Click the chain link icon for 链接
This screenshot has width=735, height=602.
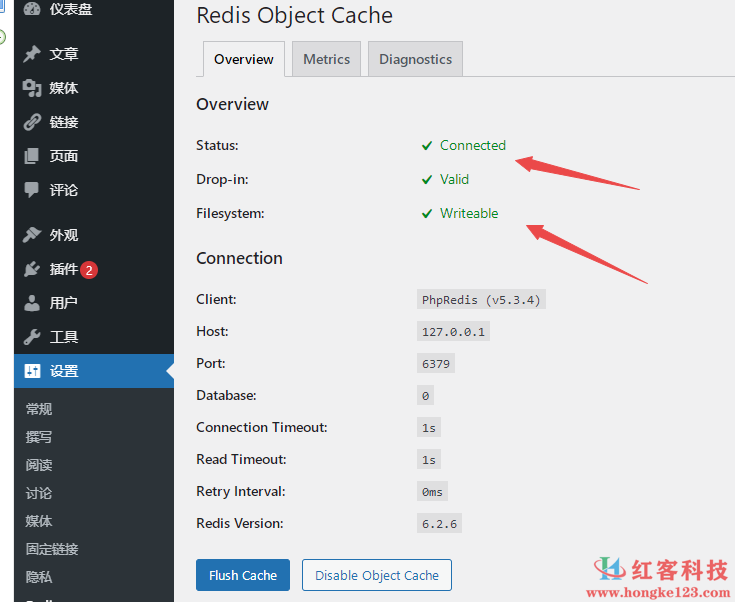pyautogui.click(x=32, y=122)
